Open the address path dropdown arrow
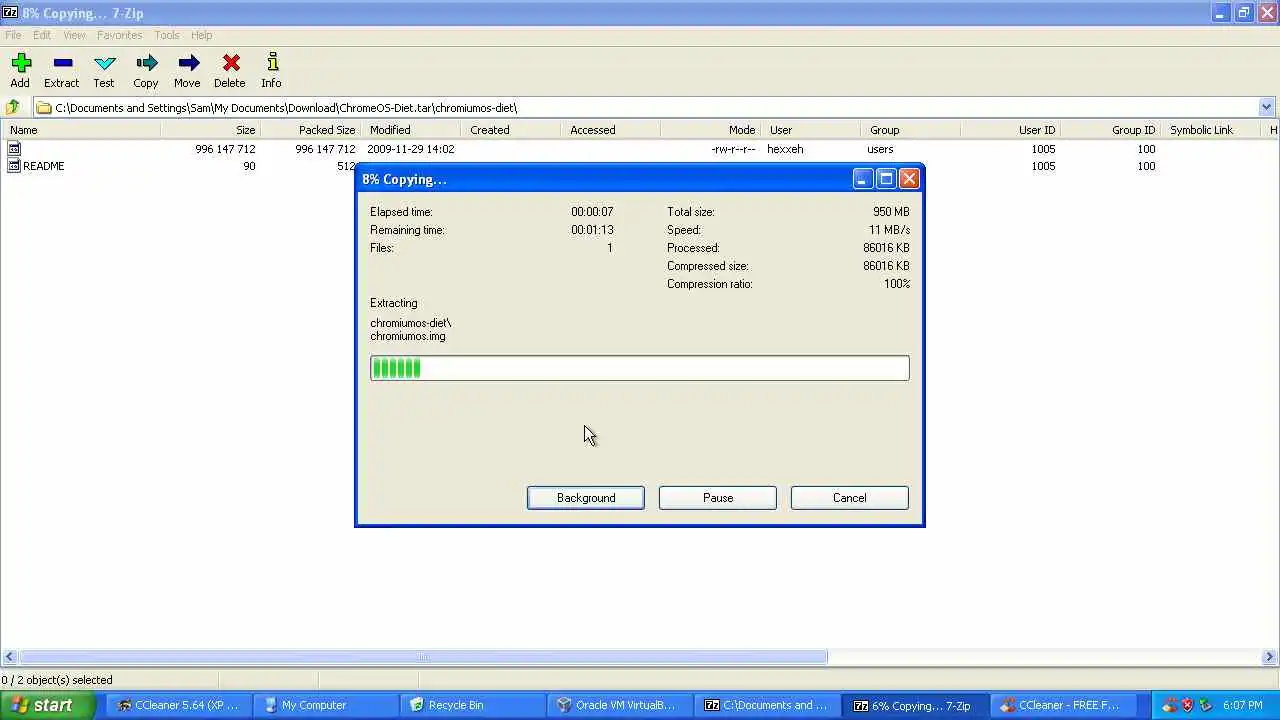The width and height of the screenshot is (1280, 720). (1266, 107)
